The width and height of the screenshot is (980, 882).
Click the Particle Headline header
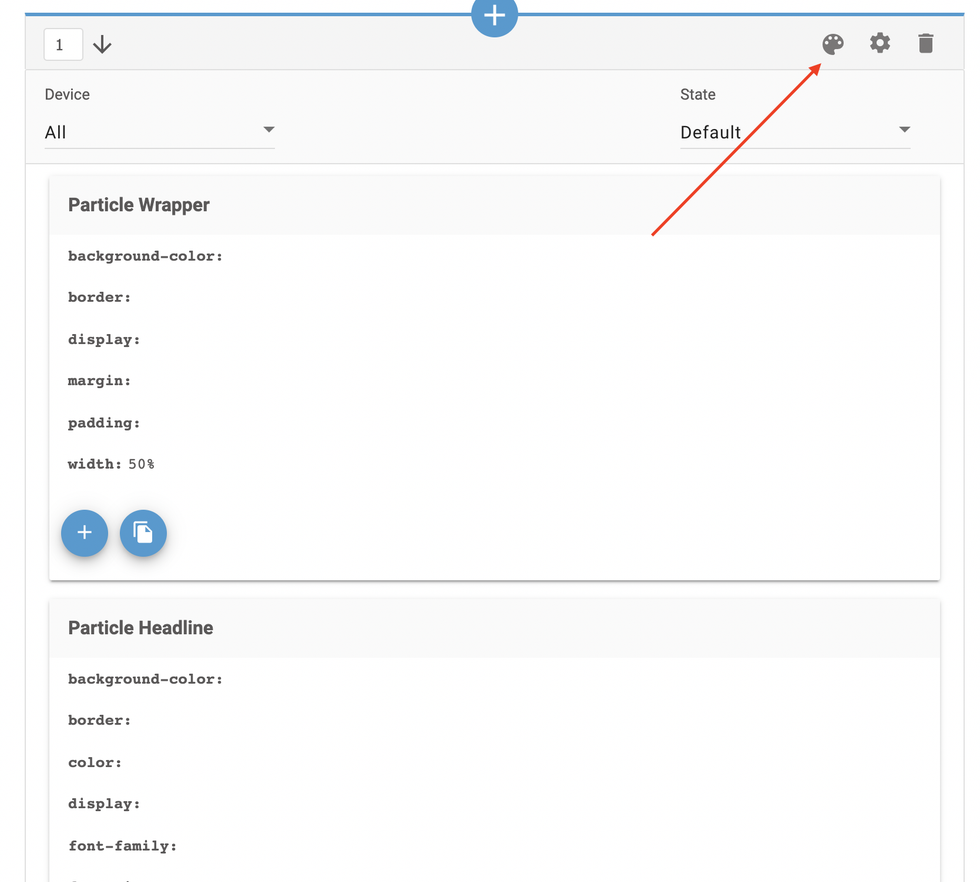(x=141, y=628)
